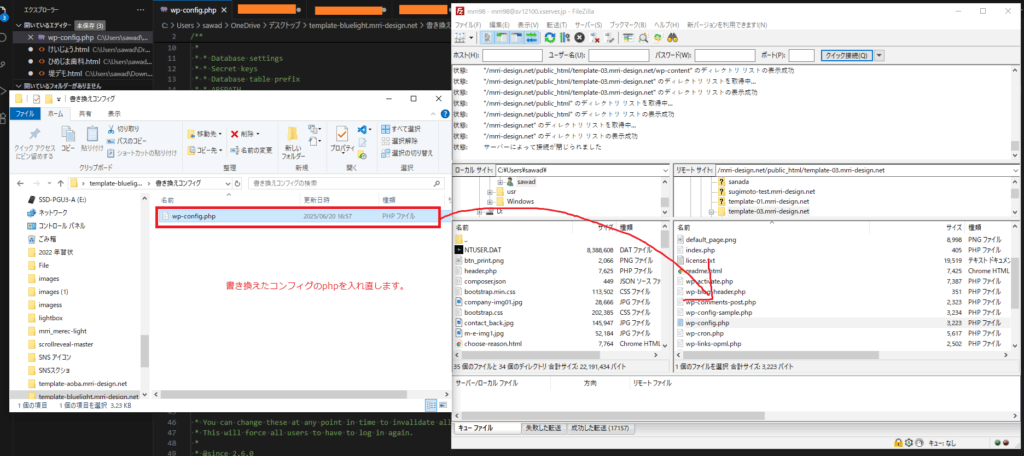Image resolution: width=1024 pixels, height=456 pixels.
Task: Click the refresh file list icon in FileZilla
Action: 549,38
